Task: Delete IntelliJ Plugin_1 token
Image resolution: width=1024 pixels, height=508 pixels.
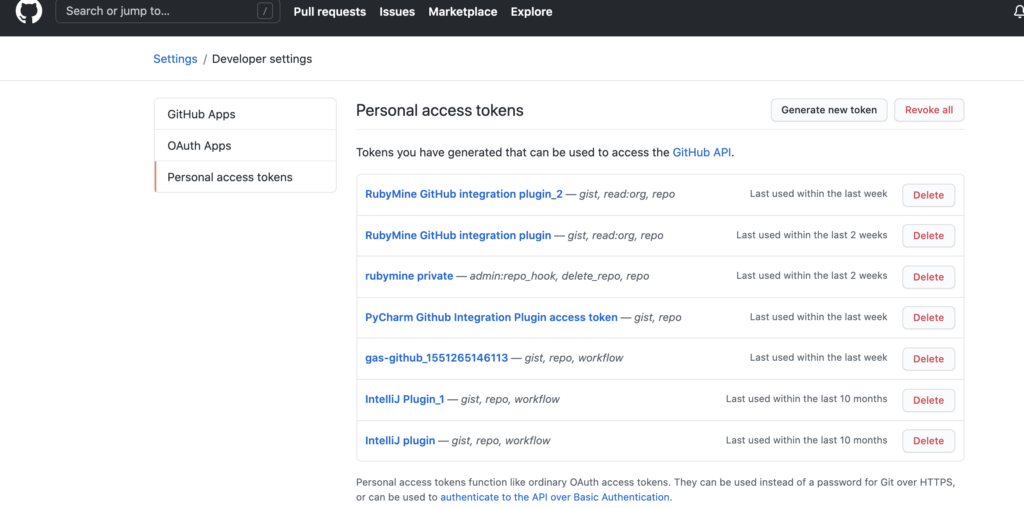Action: point(928,400)
